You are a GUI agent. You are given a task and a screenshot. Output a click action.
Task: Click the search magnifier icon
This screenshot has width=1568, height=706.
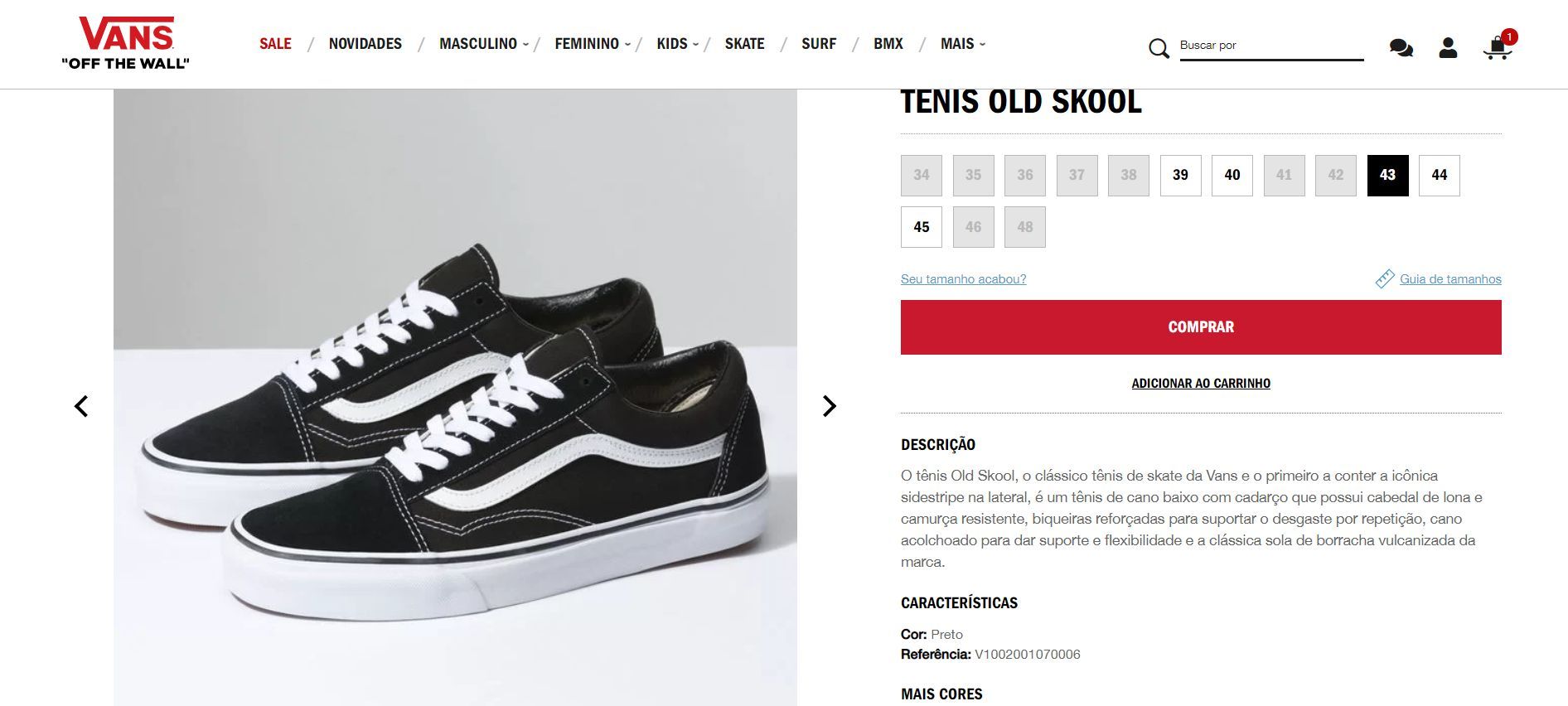pyautogui.click(x=1159, y=49)
